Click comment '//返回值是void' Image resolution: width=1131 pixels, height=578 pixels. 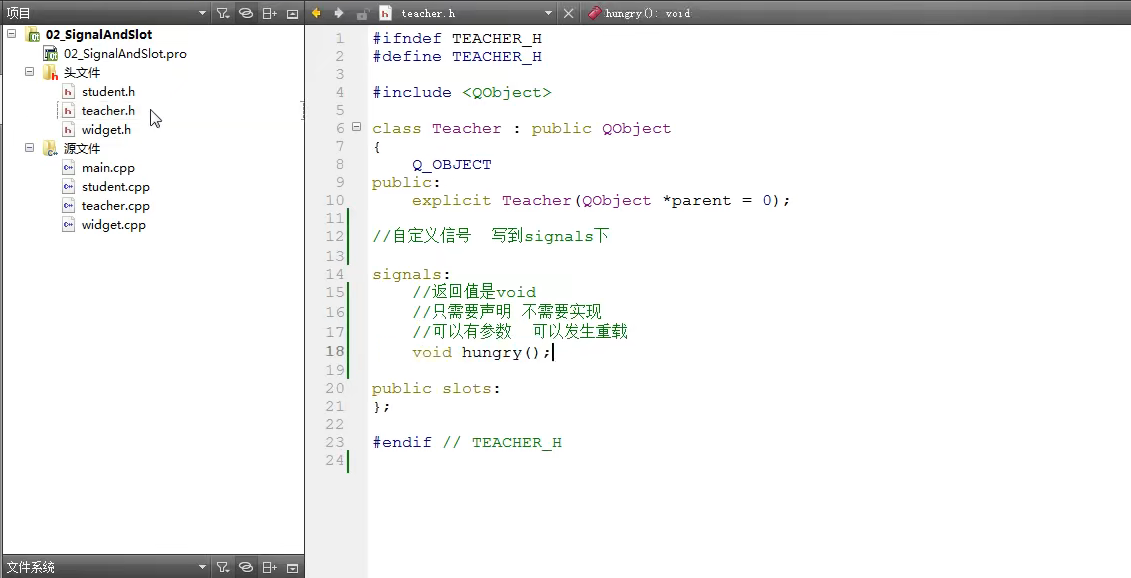click(474, 292)
